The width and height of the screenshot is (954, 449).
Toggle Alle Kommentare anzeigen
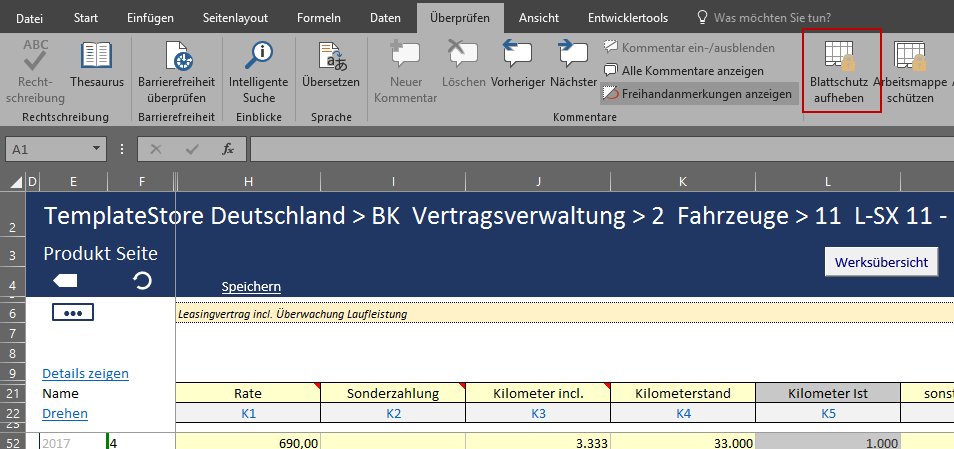[x=683, y=71]
